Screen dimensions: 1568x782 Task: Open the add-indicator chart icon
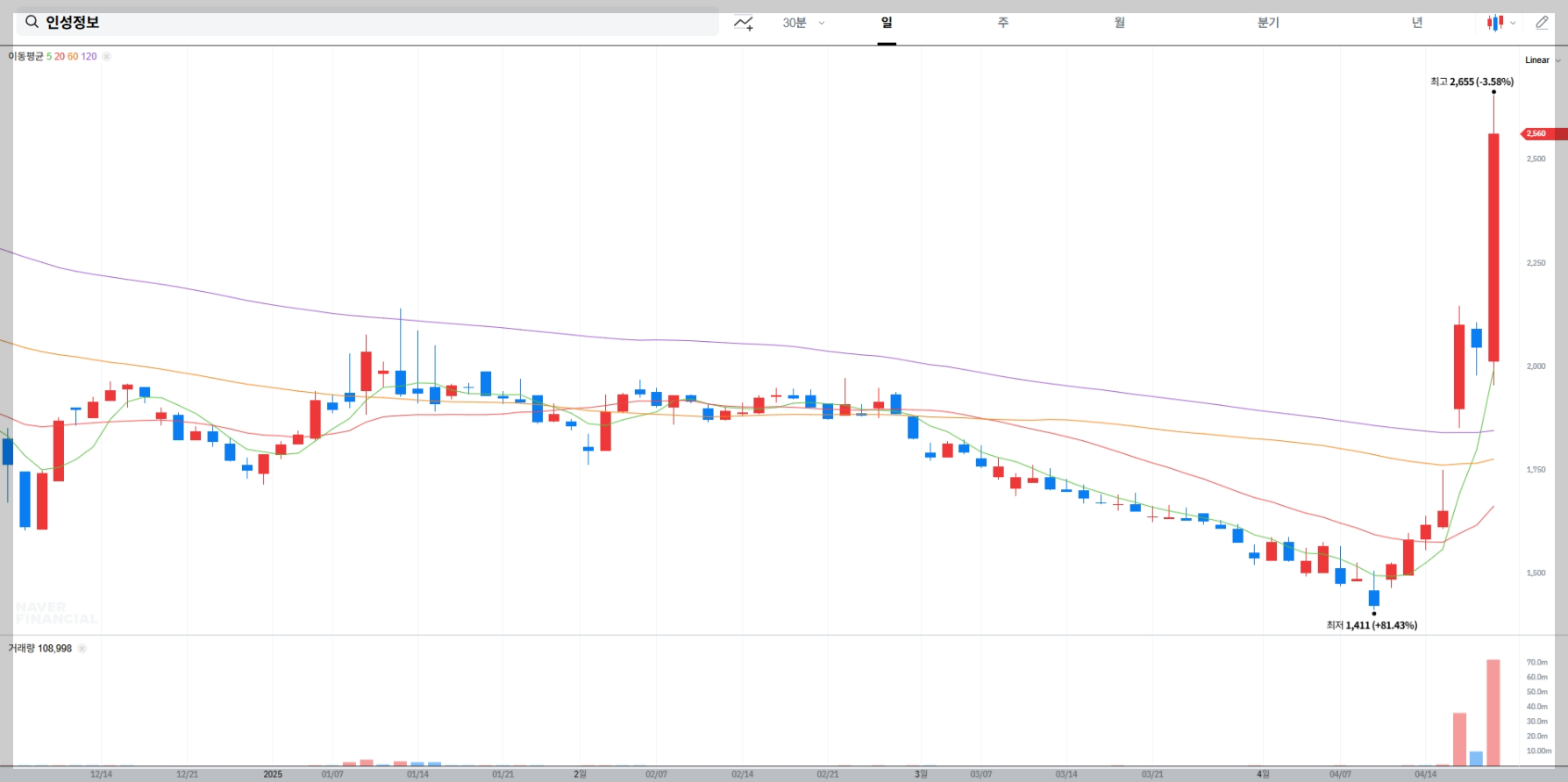point(744,23)
